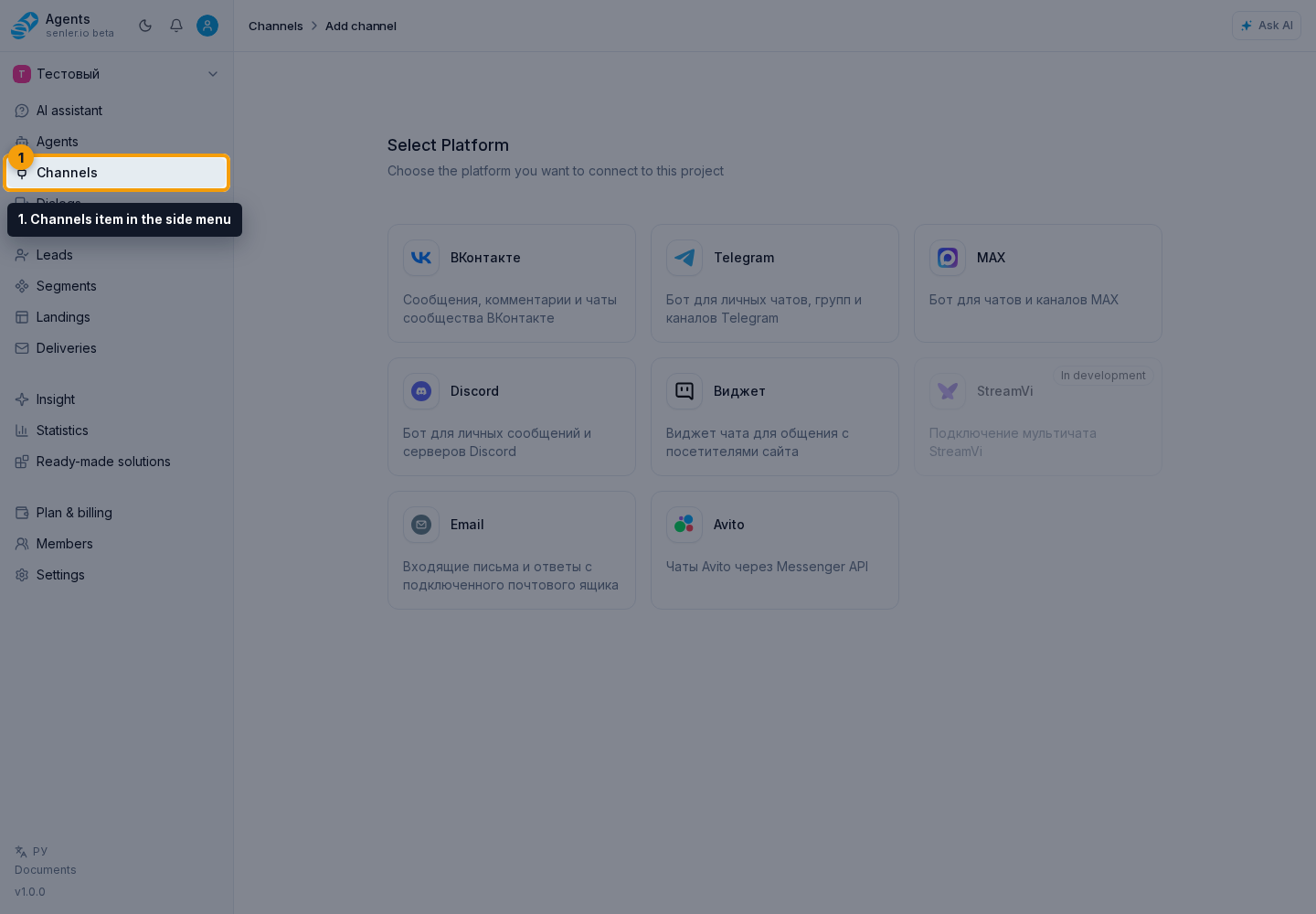
Task: Select the ВКонтакте platform icon
Action: coord(421,258)
